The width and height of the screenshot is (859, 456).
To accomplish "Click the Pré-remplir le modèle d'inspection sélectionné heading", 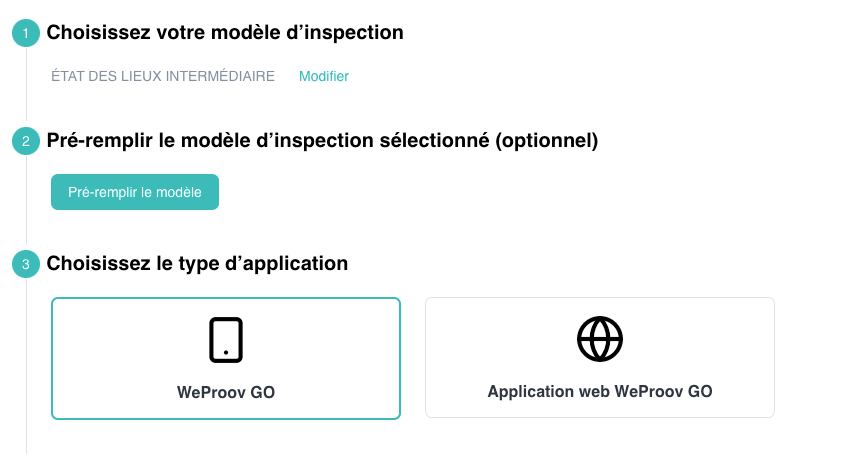I will (x=322, y=140).
